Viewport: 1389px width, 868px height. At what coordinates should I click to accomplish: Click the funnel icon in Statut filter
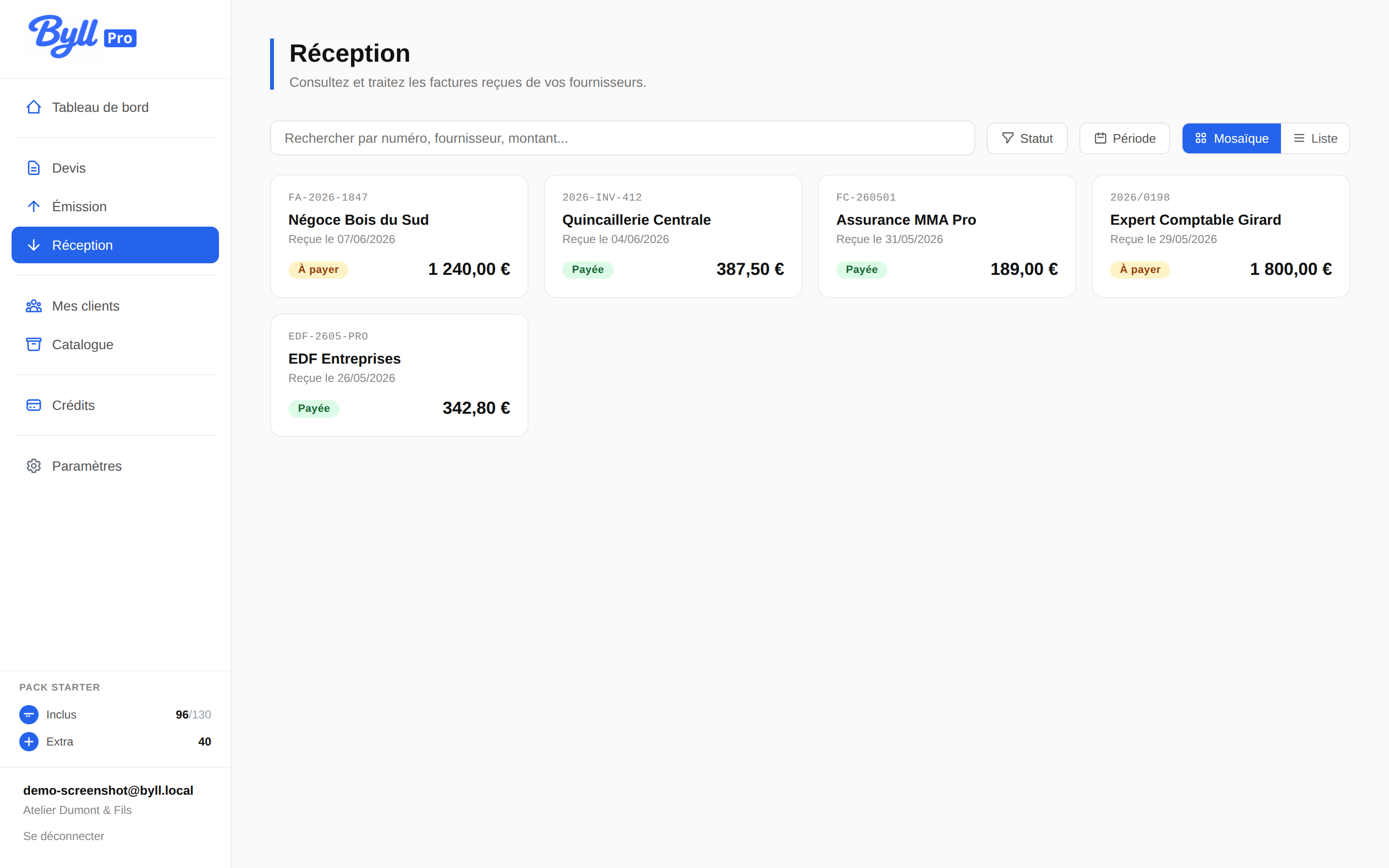(1008, 138)
